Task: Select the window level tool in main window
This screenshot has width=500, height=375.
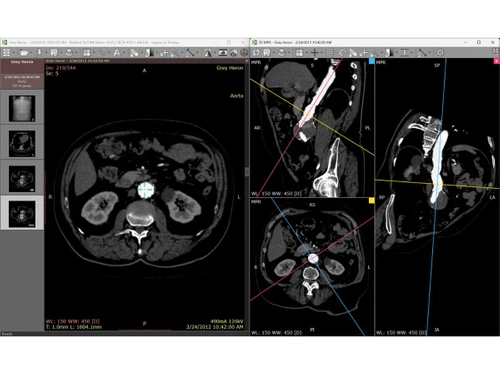Action: point(149,52)
